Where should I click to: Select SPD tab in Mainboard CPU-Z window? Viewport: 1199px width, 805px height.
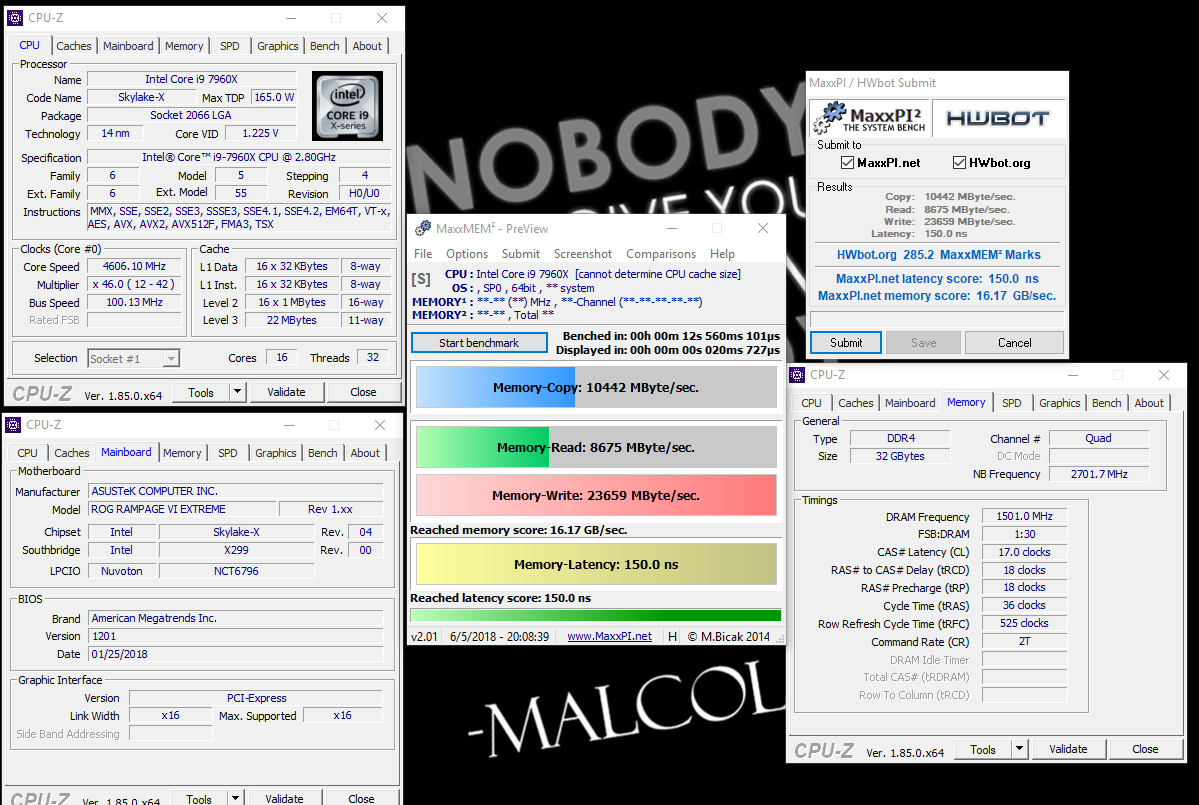(227, 453)
